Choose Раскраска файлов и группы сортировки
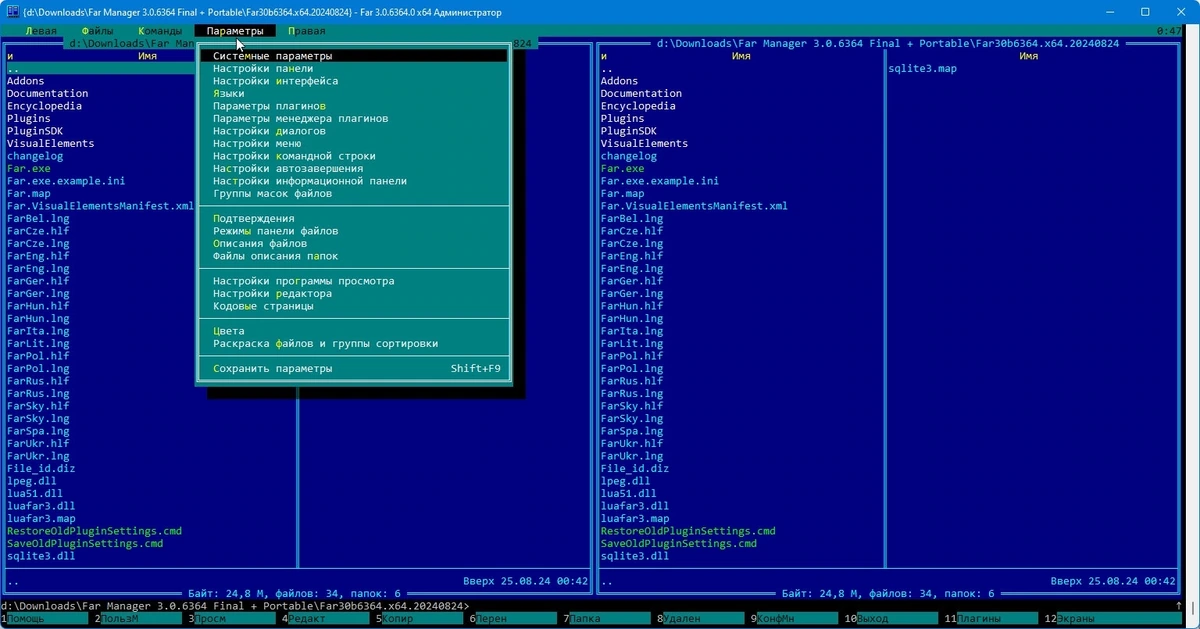The width and height of the screenshot is (1200, 629). pos(355,344)
